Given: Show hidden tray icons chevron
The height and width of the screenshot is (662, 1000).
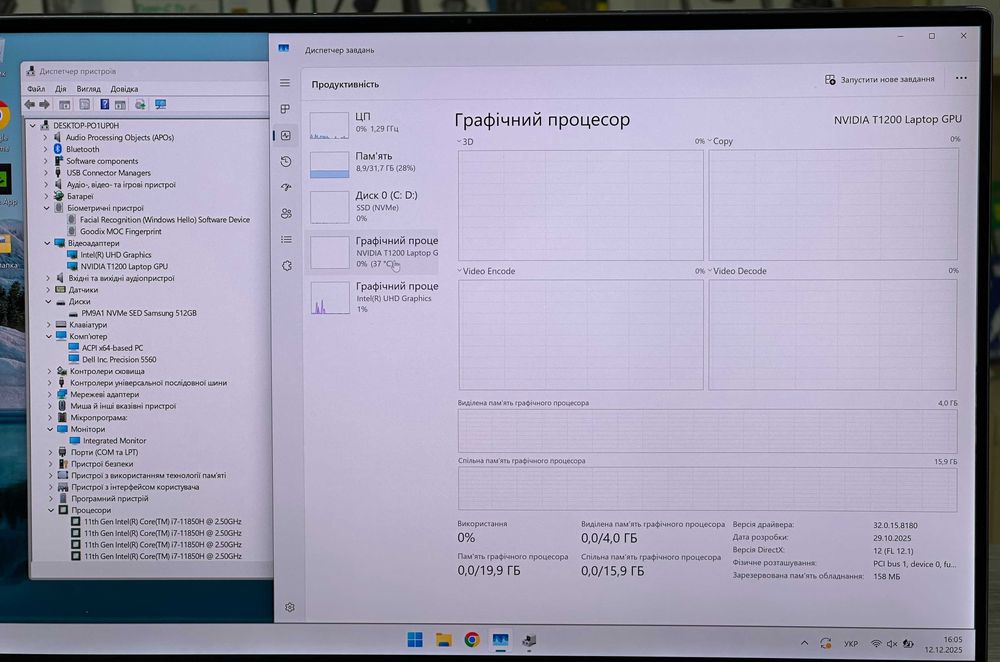Looking at the screenshot, I should [x=804, y=644].
